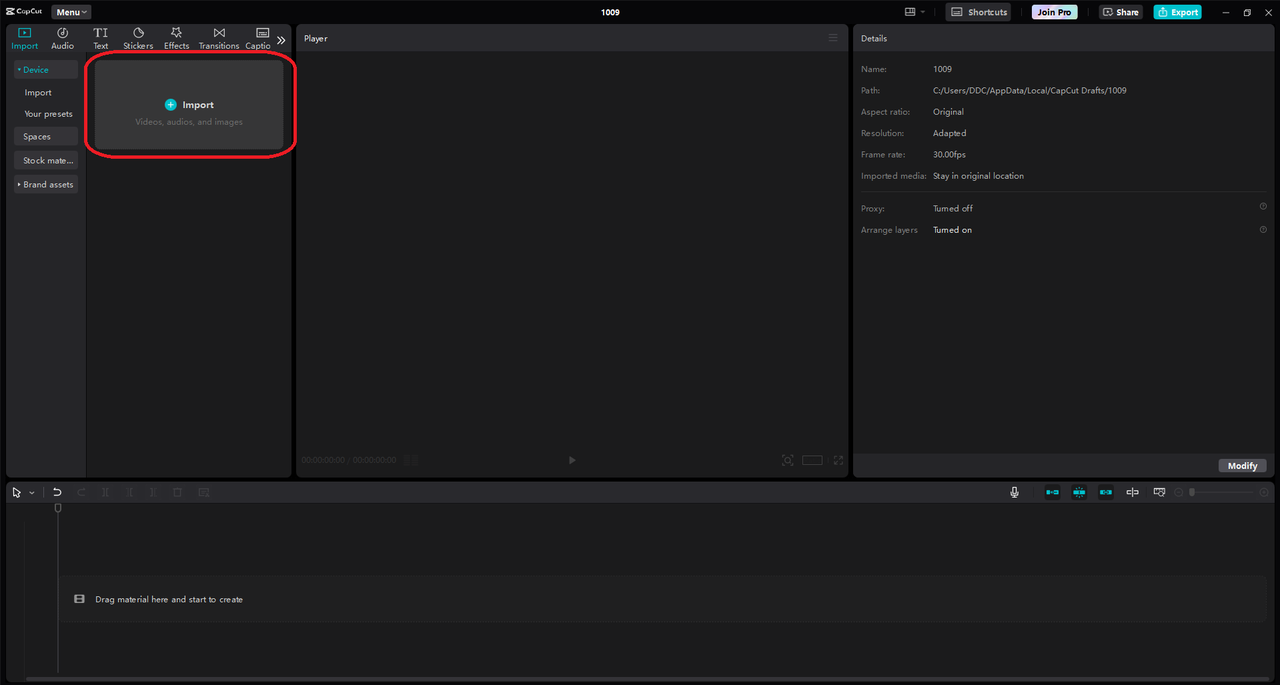Toggle linkage in timeline toolbar

coord(1105,492)
